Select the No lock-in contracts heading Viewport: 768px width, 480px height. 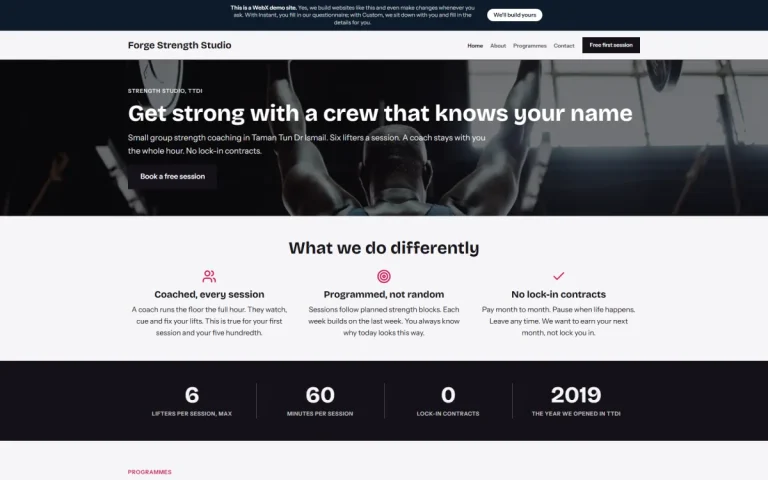point(558,294)
